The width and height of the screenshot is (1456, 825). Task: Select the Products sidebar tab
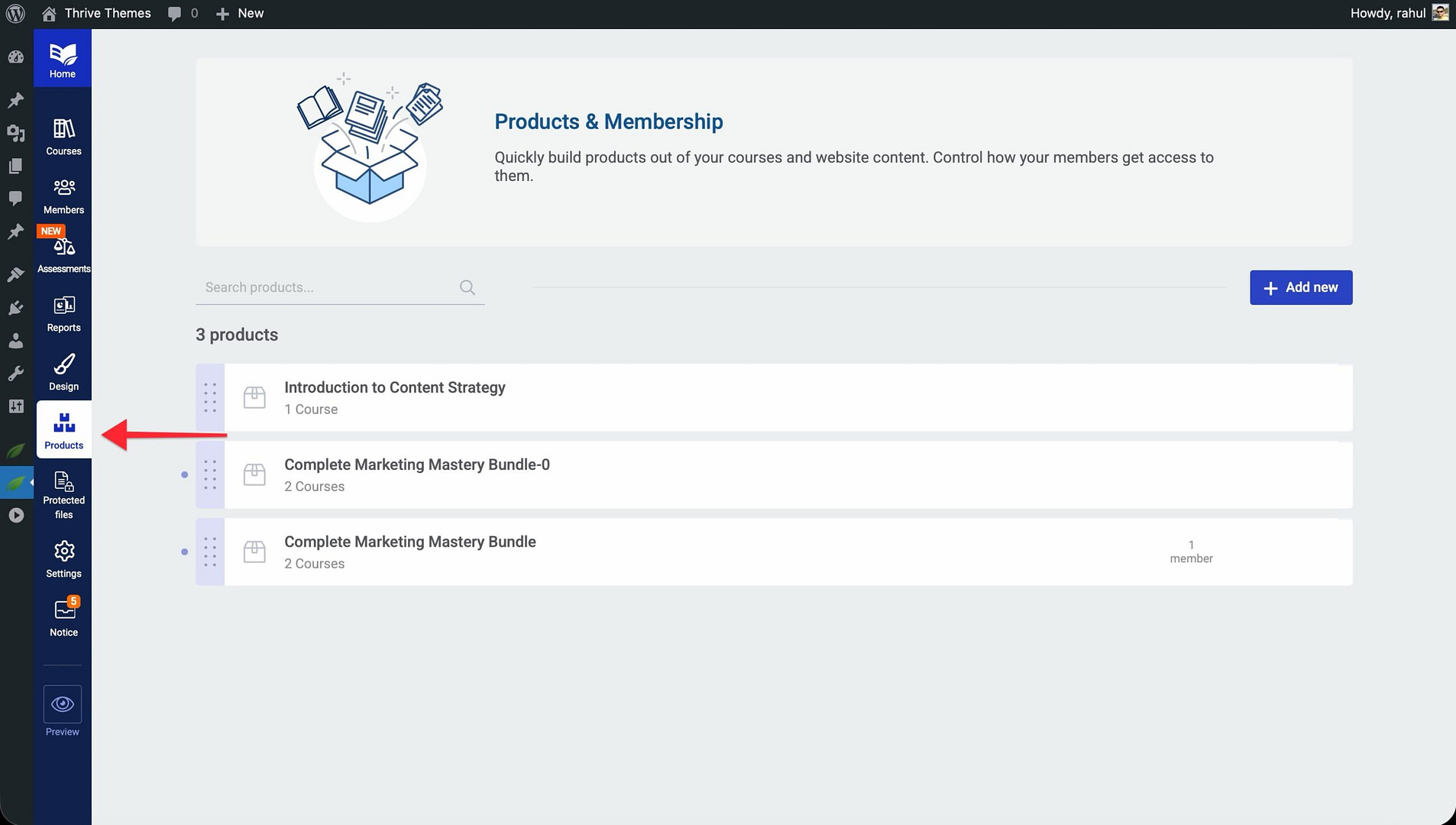point(63,430)
